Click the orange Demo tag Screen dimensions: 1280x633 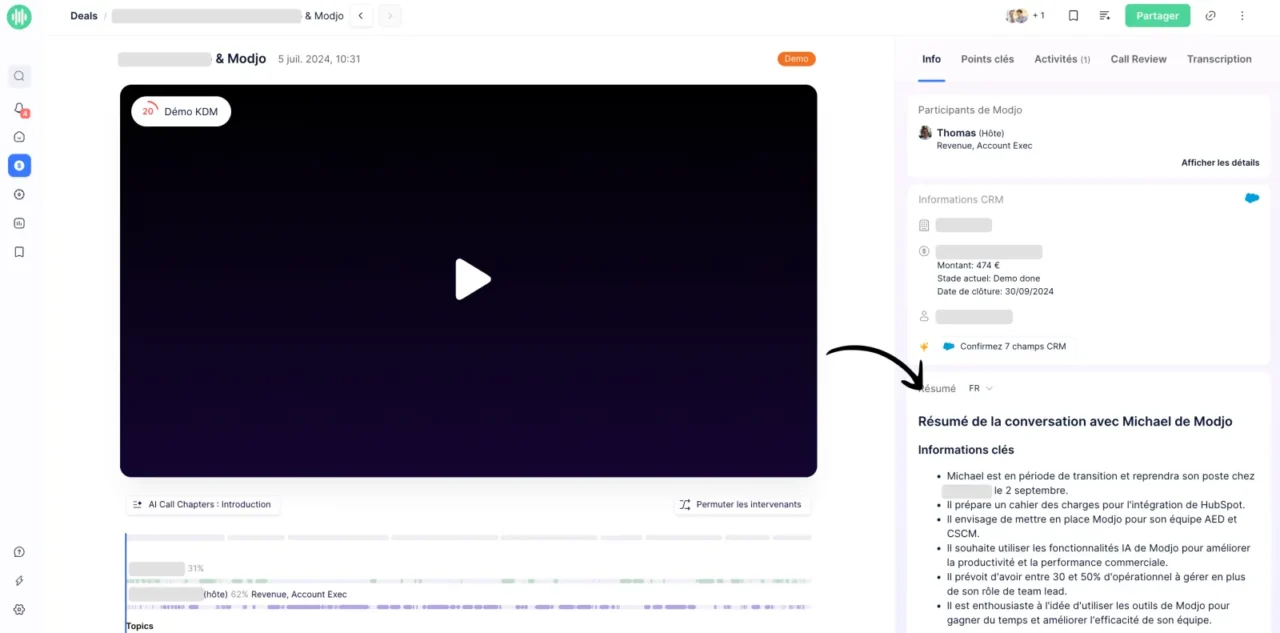pos(796,59)
